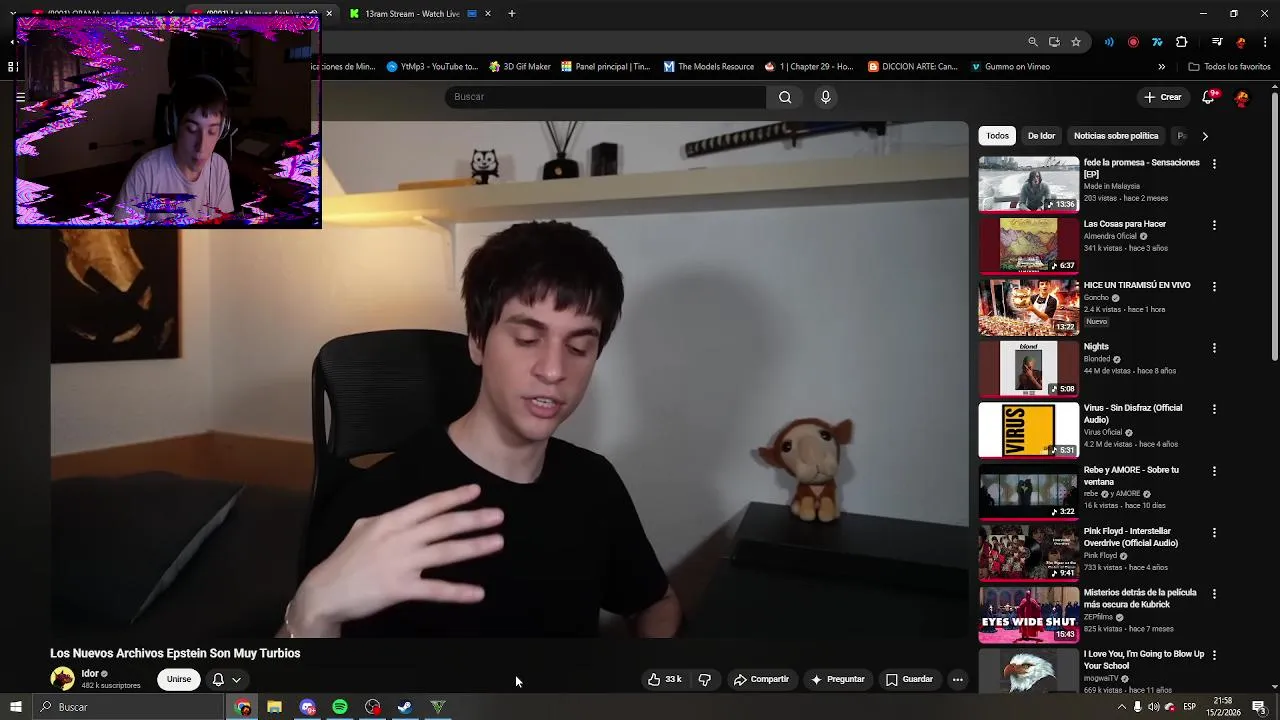Click the red record extension icon
Screen dimensions: 1280x720
click(1133, 42)
